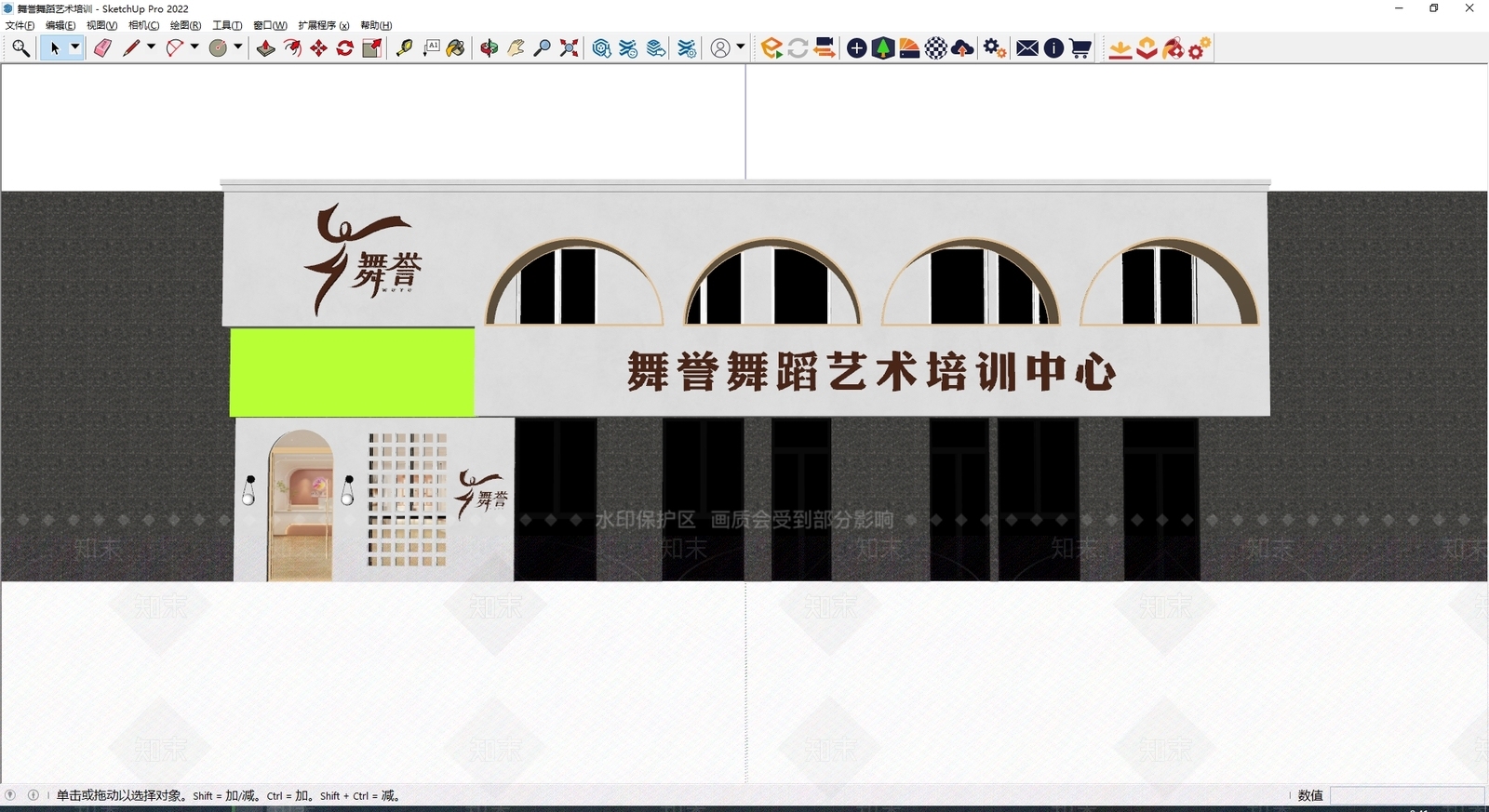Select the red four-arrow Move tool
Viewport: 1489px width, 812px height.
point(318,48)
